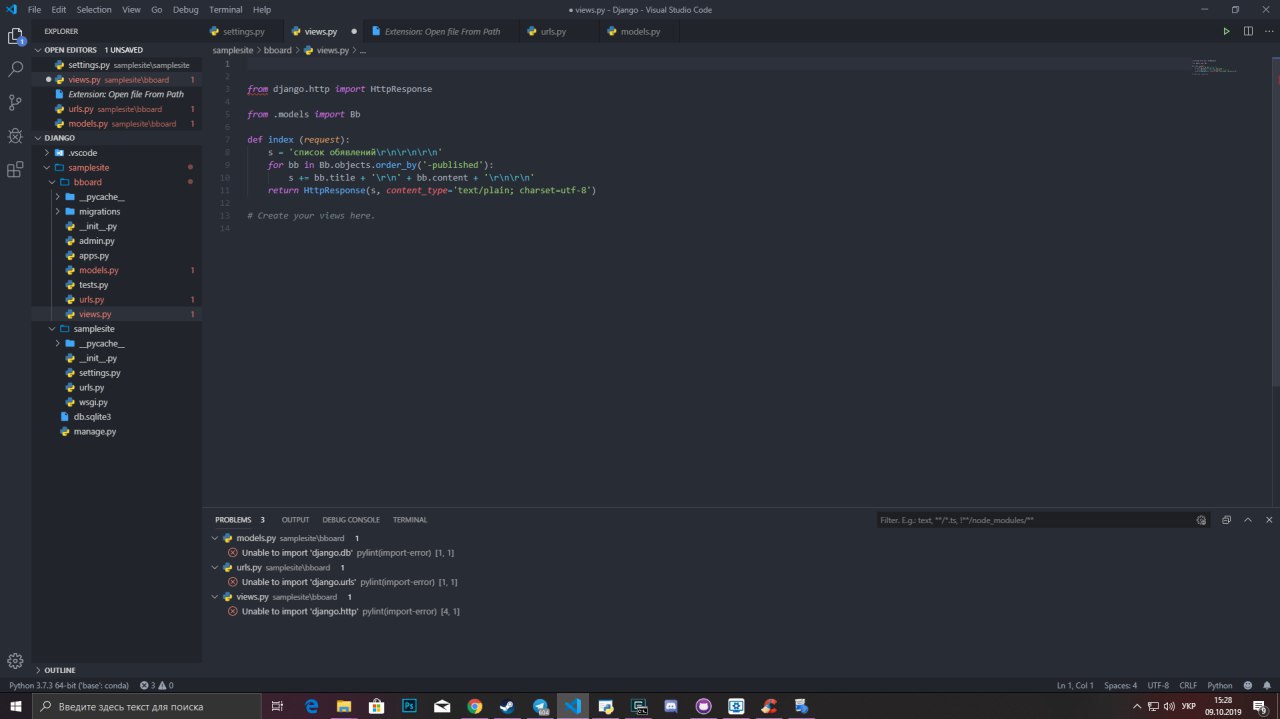Open the editor More Actions ellipsis
Viewport: 1280px width, 719px height.
tap(1268, 31)
